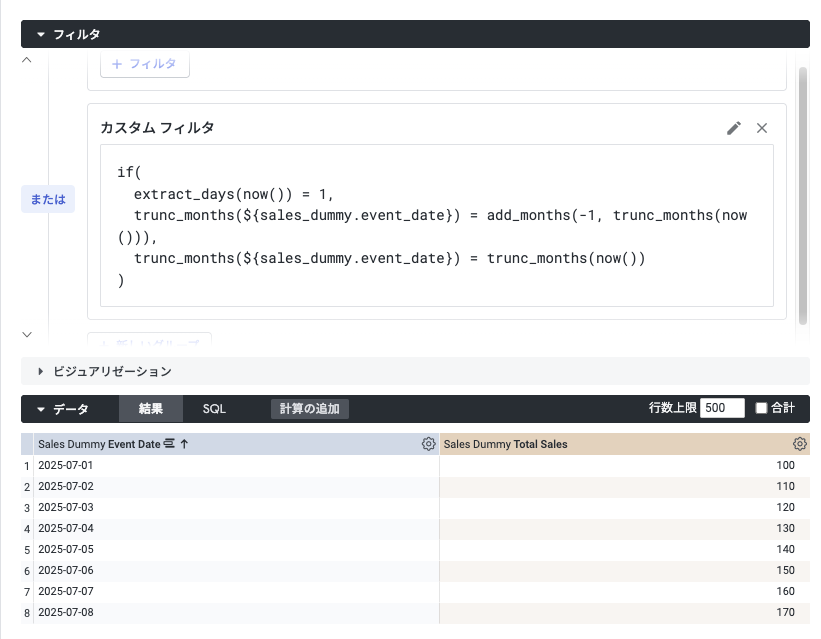821x639 pixels.
Task: Collapse the データ section
Action: 41,409
